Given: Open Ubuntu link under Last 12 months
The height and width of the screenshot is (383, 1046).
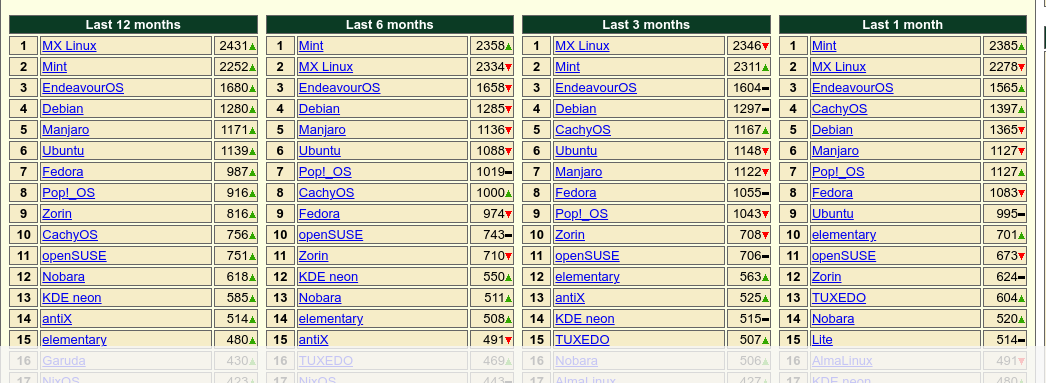Looking at the screenshot, I should (63, 151).
